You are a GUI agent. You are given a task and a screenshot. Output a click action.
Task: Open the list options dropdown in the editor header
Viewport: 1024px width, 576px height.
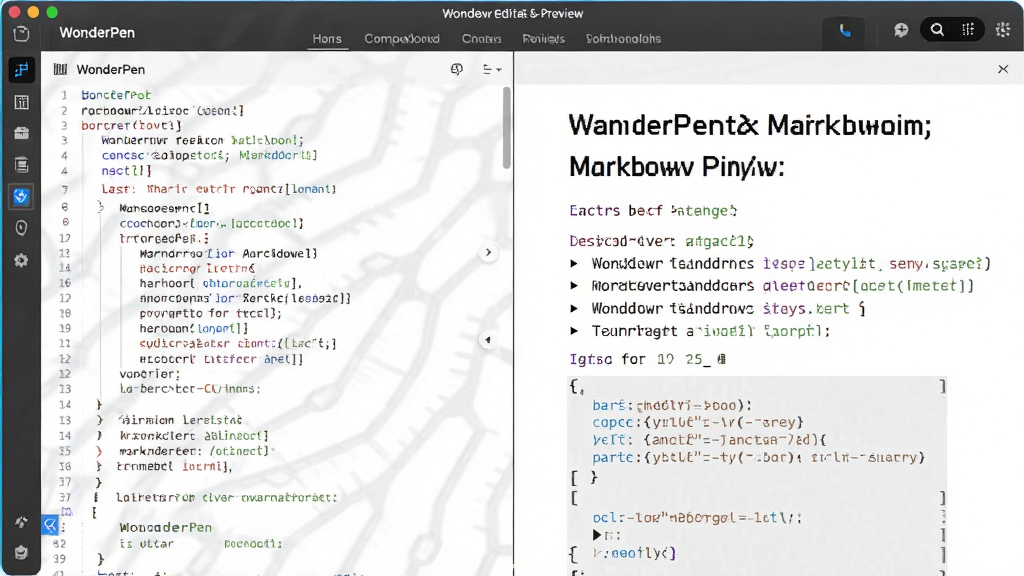491,69
